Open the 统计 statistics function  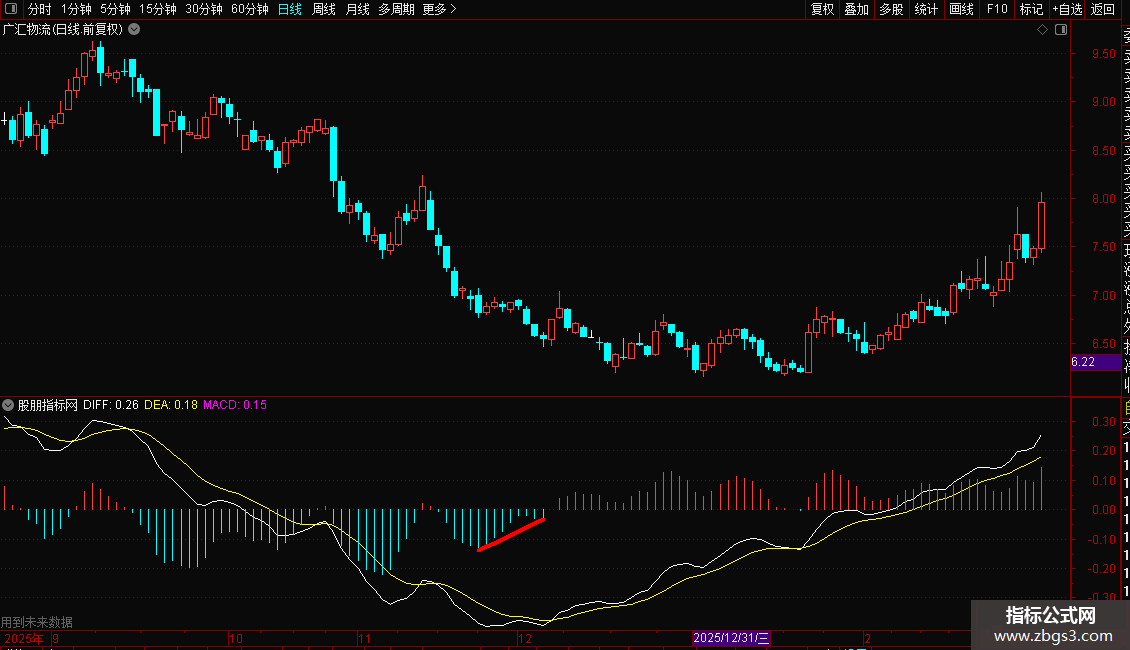pyautogui.click(x=927, y=9)
